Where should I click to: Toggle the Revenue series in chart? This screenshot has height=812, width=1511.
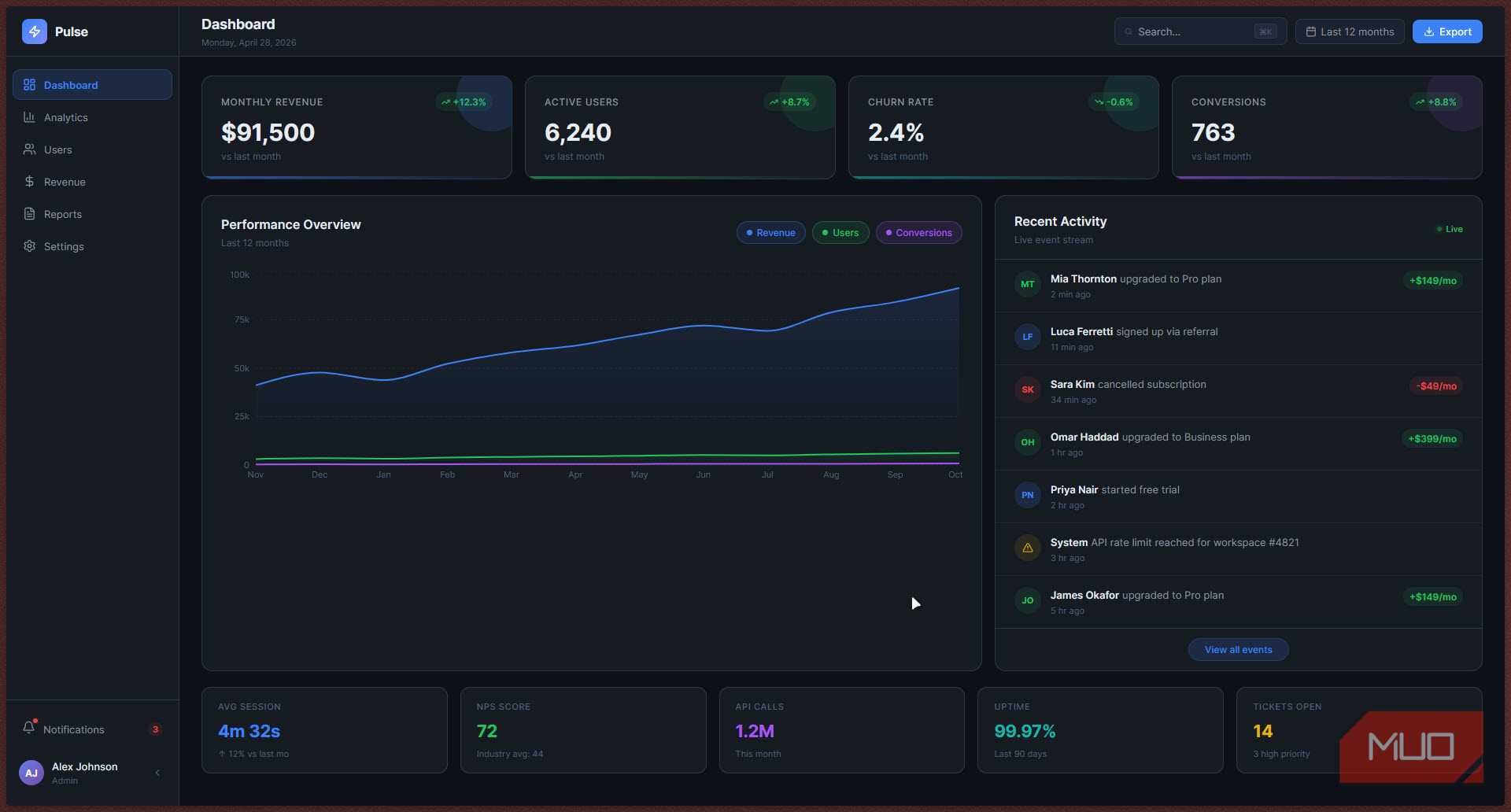click(x=770, y=233)
